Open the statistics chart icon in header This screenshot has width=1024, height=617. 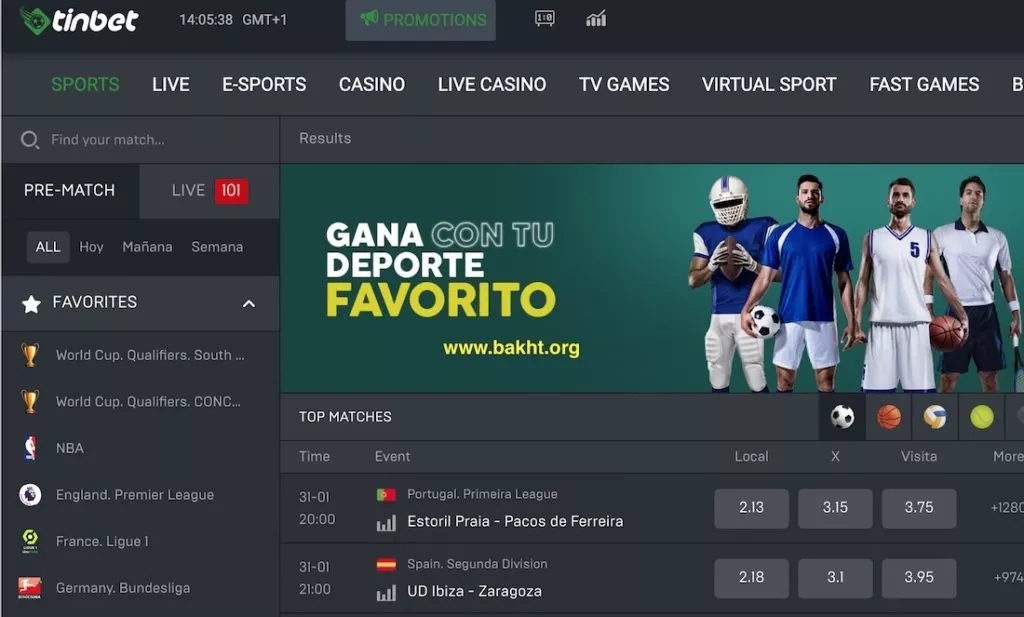tap(596, 19)
